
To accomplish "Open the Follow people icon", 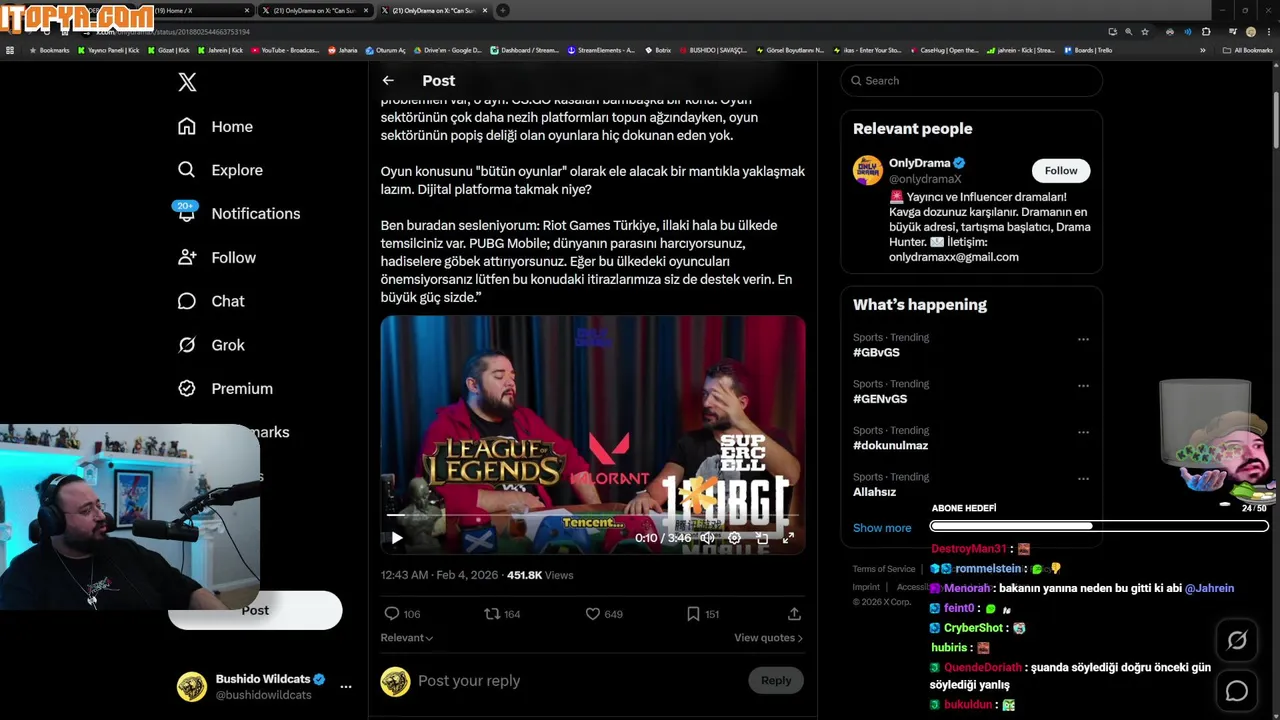I will tap(187, 257).
